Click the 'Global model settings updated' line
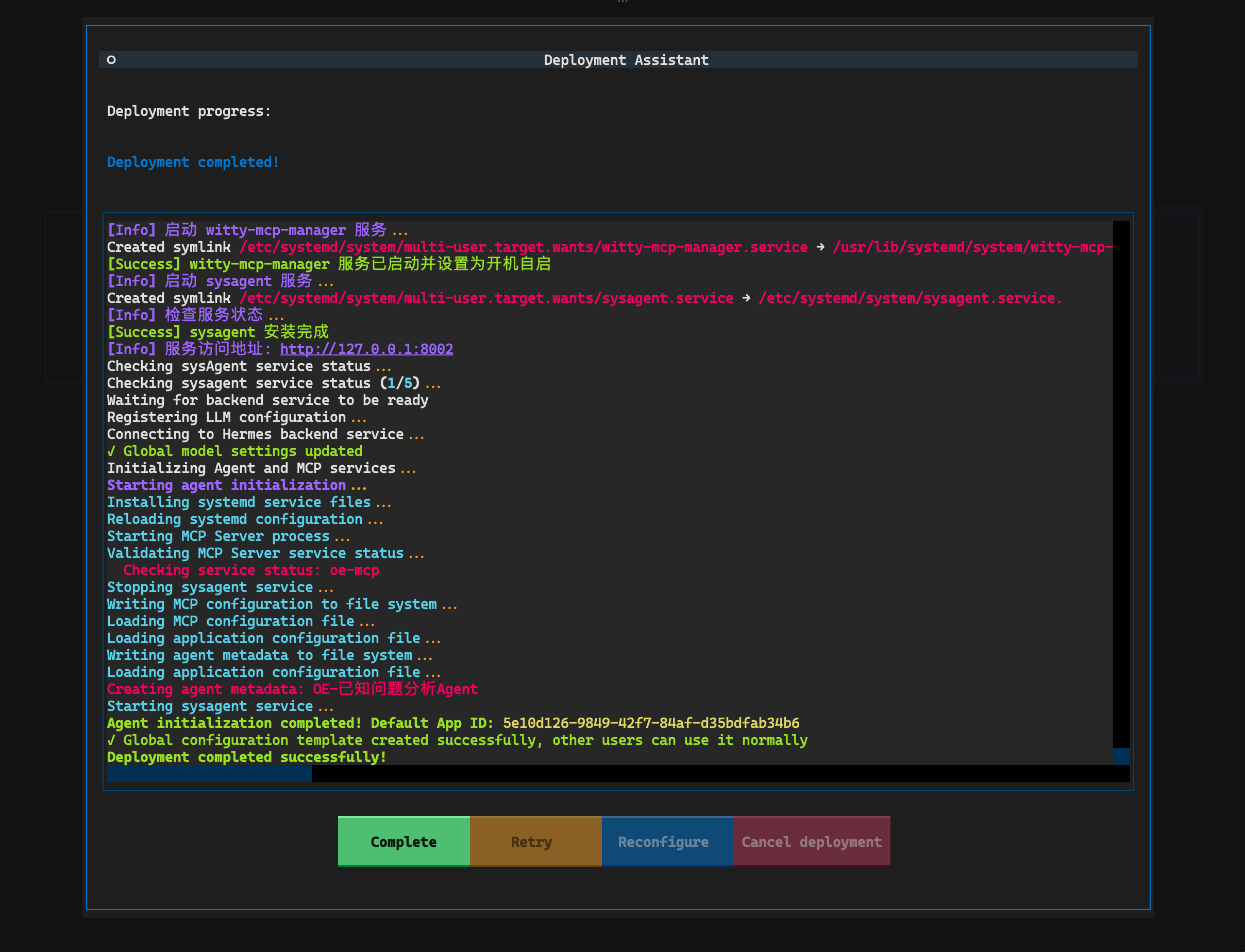The height and width of the screenshot is (952, 1245). coord(234,451)
